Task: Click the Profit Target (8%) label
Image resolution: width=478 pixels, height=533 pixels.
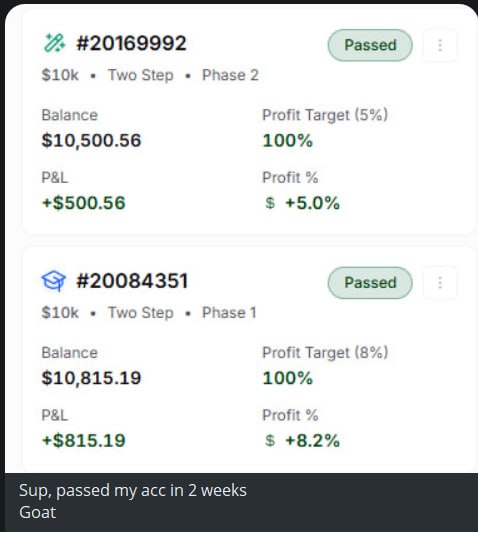Action: (x=325, y=353)
